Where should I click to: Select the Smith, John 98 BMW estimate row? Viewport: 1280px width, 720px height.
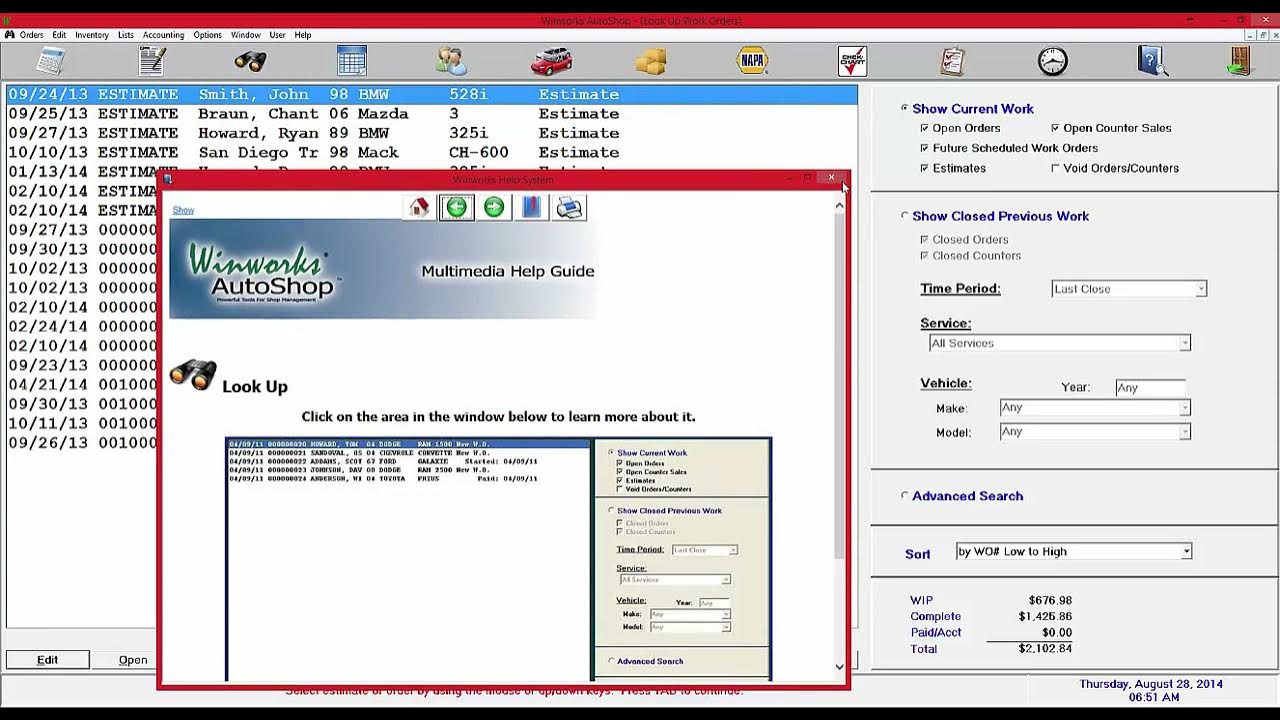tap(432, 94)
